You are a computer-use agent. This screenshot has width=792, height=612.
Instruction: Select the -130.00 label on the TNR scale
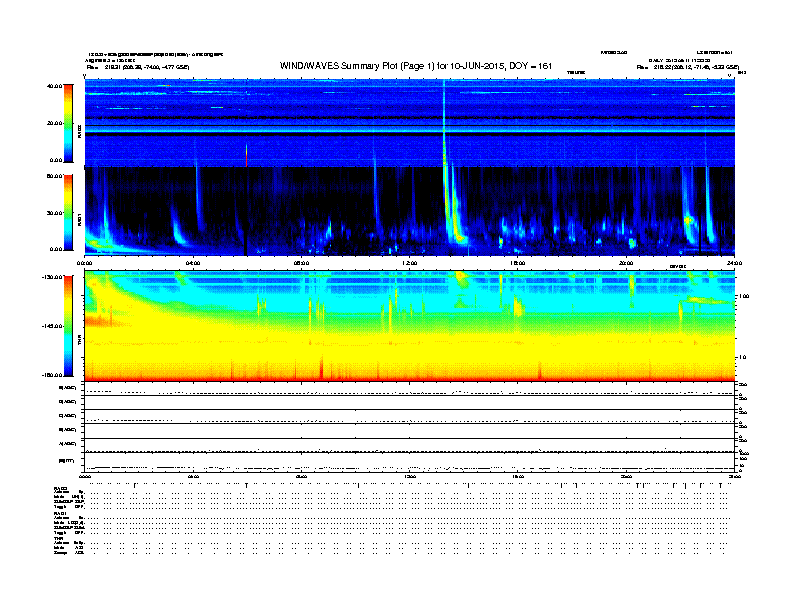[53, 277]
